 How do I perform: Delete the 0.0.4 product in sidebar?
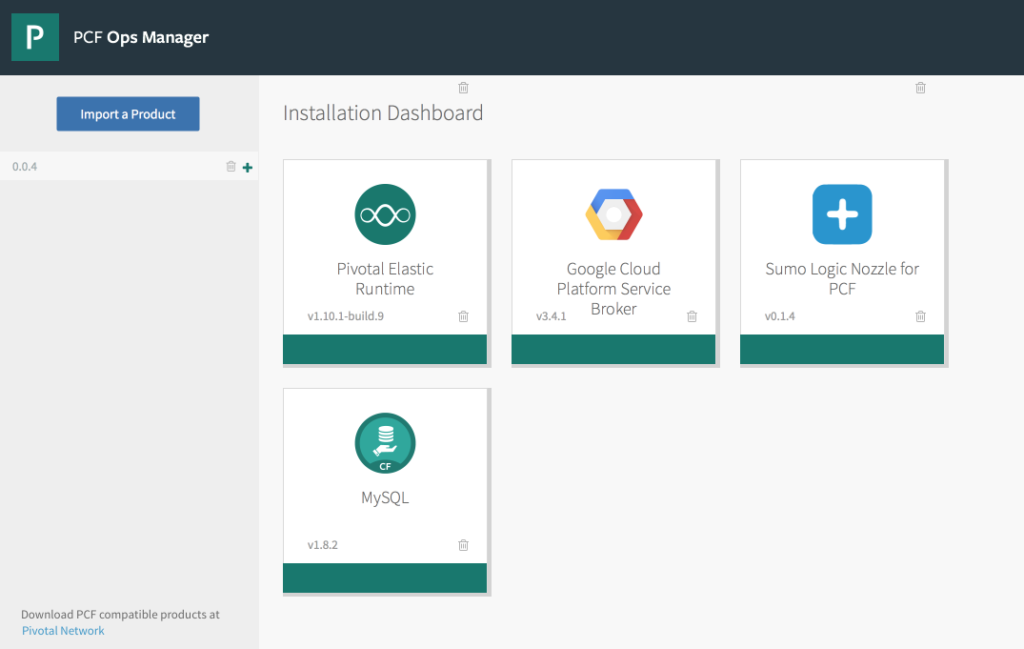(231, 166)
